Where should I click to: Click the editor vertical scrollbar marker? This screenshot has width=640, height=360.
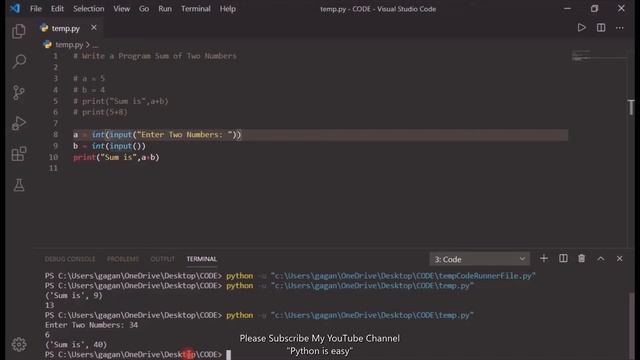pos(631,107)
